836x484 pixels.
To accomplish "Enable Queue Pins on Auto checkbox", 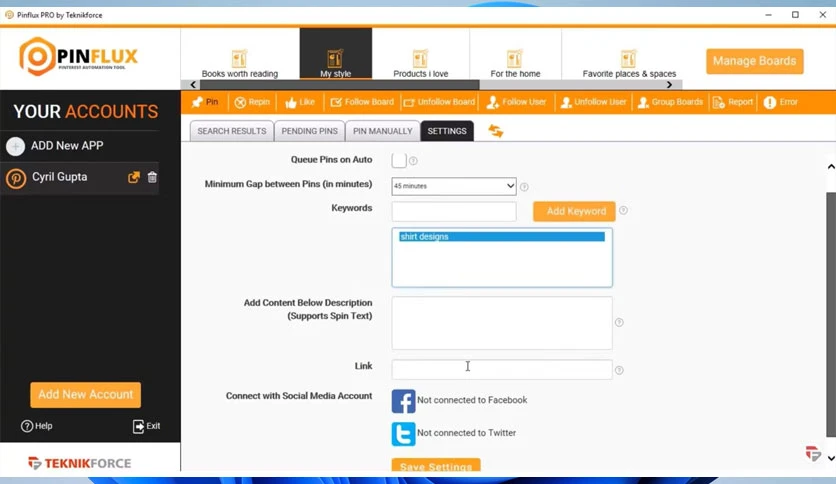I will click(x=399, y=160).
